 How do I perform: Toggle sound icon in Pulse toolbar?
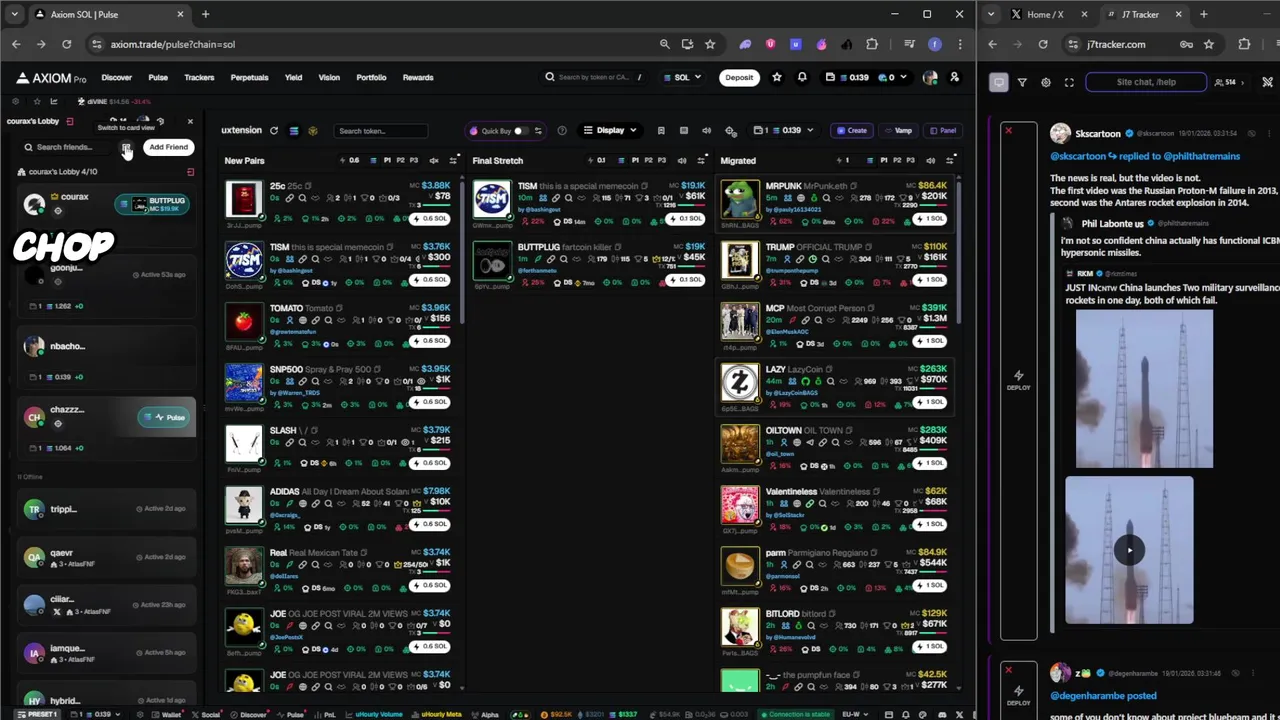[x=707, y=130]
